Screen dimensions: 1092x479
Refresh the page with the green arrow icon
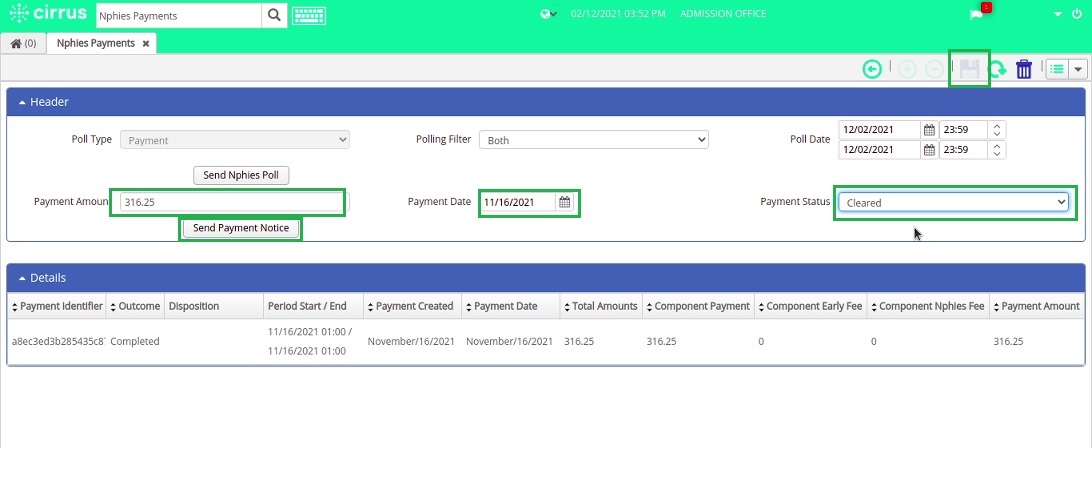pyautogui.click(x=997, y=69)
